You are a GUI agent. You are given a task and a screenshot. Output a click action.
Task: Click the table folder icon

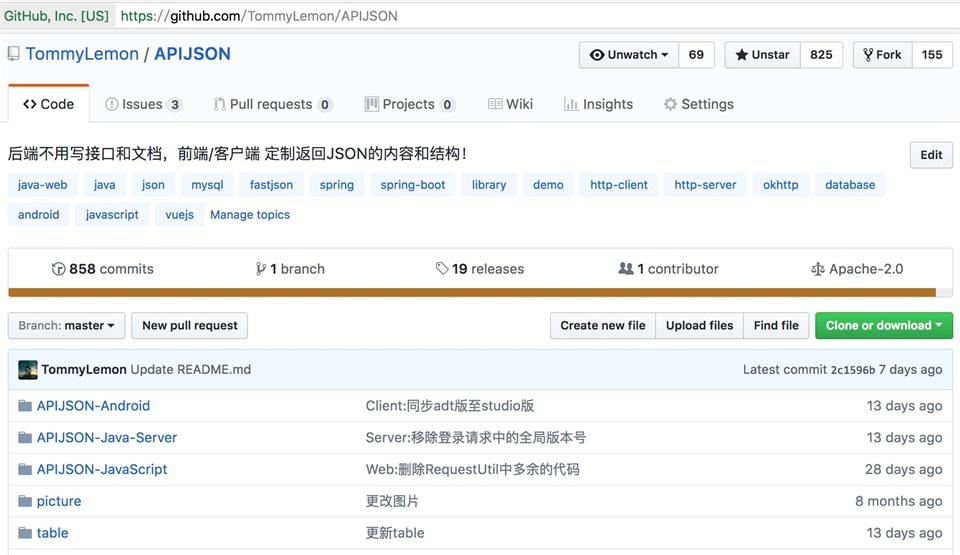pyautogui.click(x=25, y=533)
